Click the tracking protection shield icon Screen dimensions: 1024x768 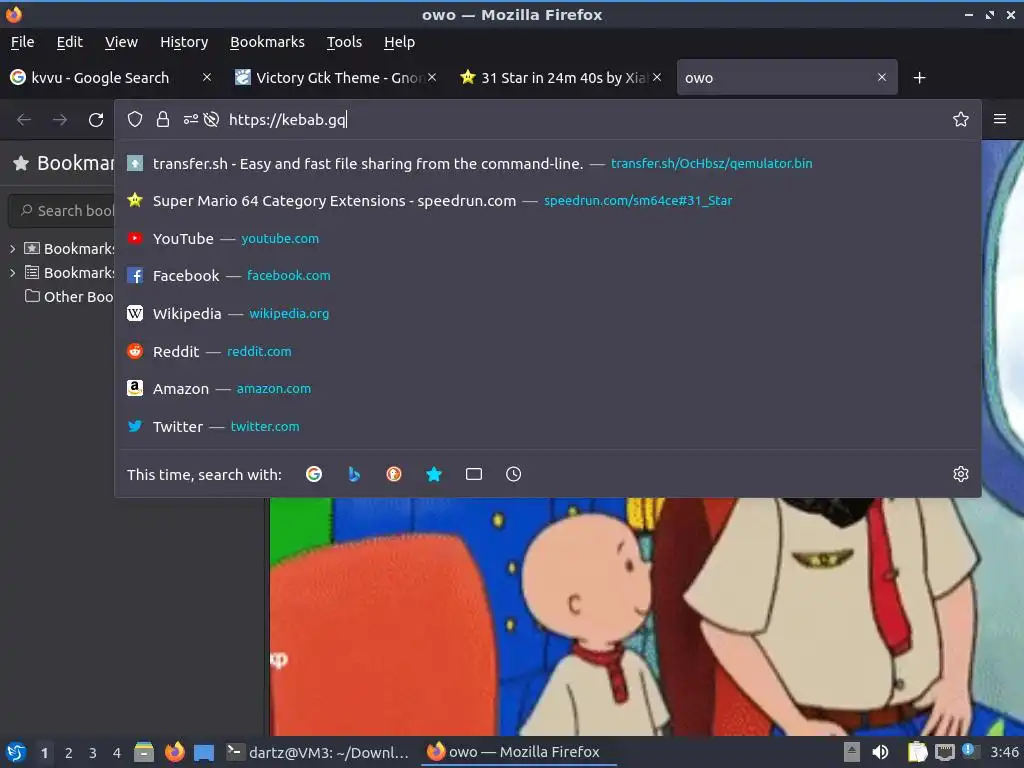[x=135, y=120]
